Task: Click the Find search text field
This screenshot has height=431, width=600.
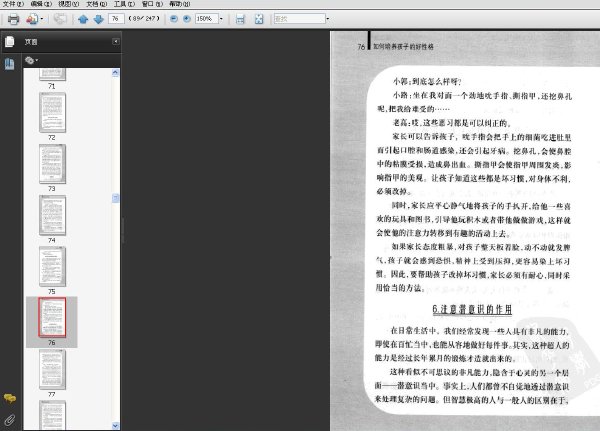Action: [300, 19]
